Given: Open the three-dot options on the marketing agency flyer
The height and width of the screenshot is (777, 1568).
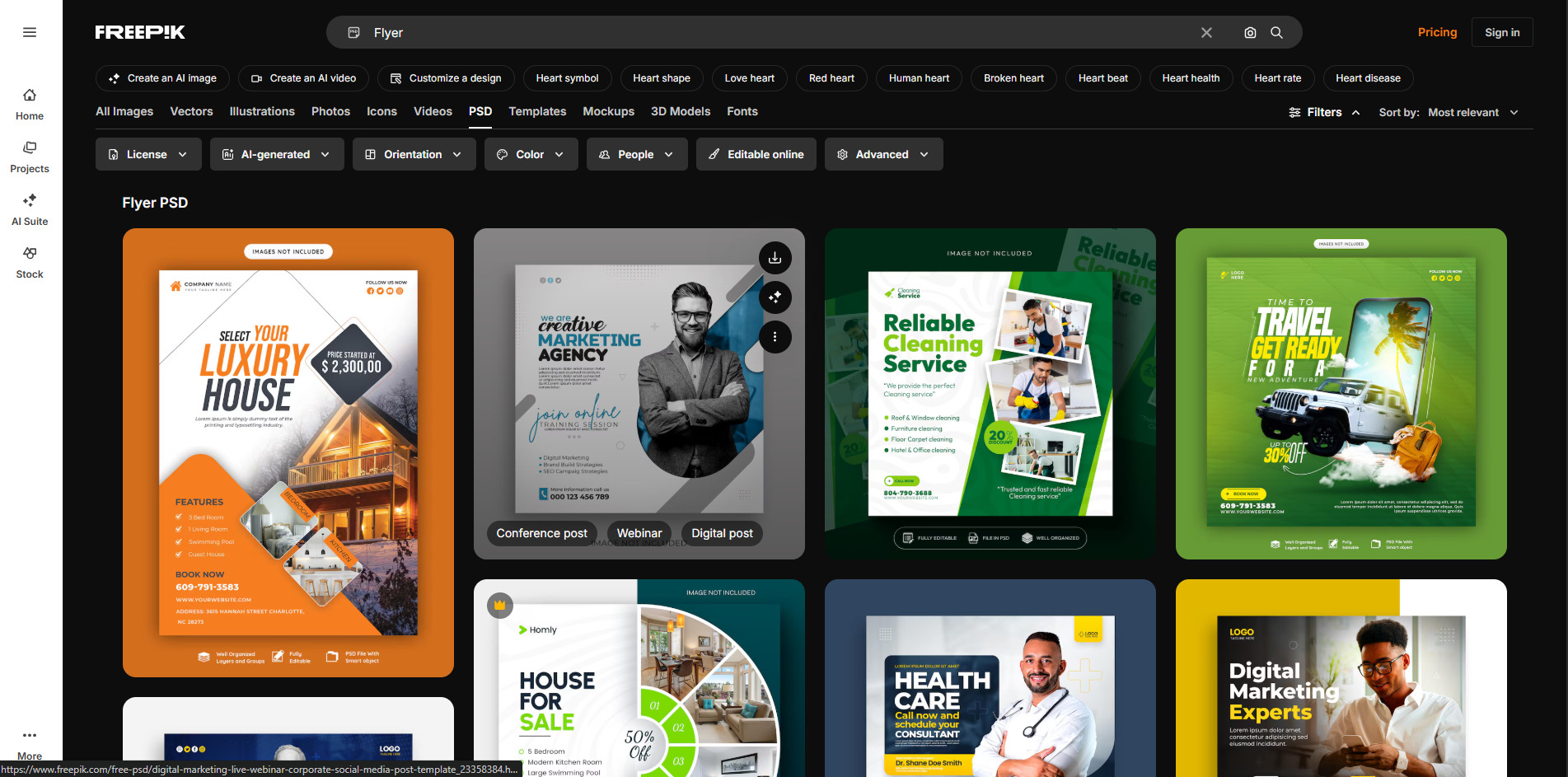Looking at the screenshot, I should (775, 337).
